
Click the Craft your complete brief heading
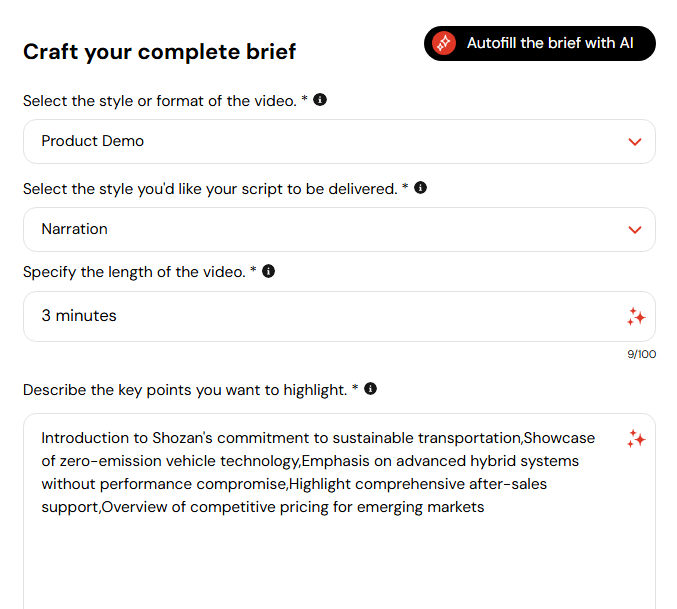tap(160, 52)
